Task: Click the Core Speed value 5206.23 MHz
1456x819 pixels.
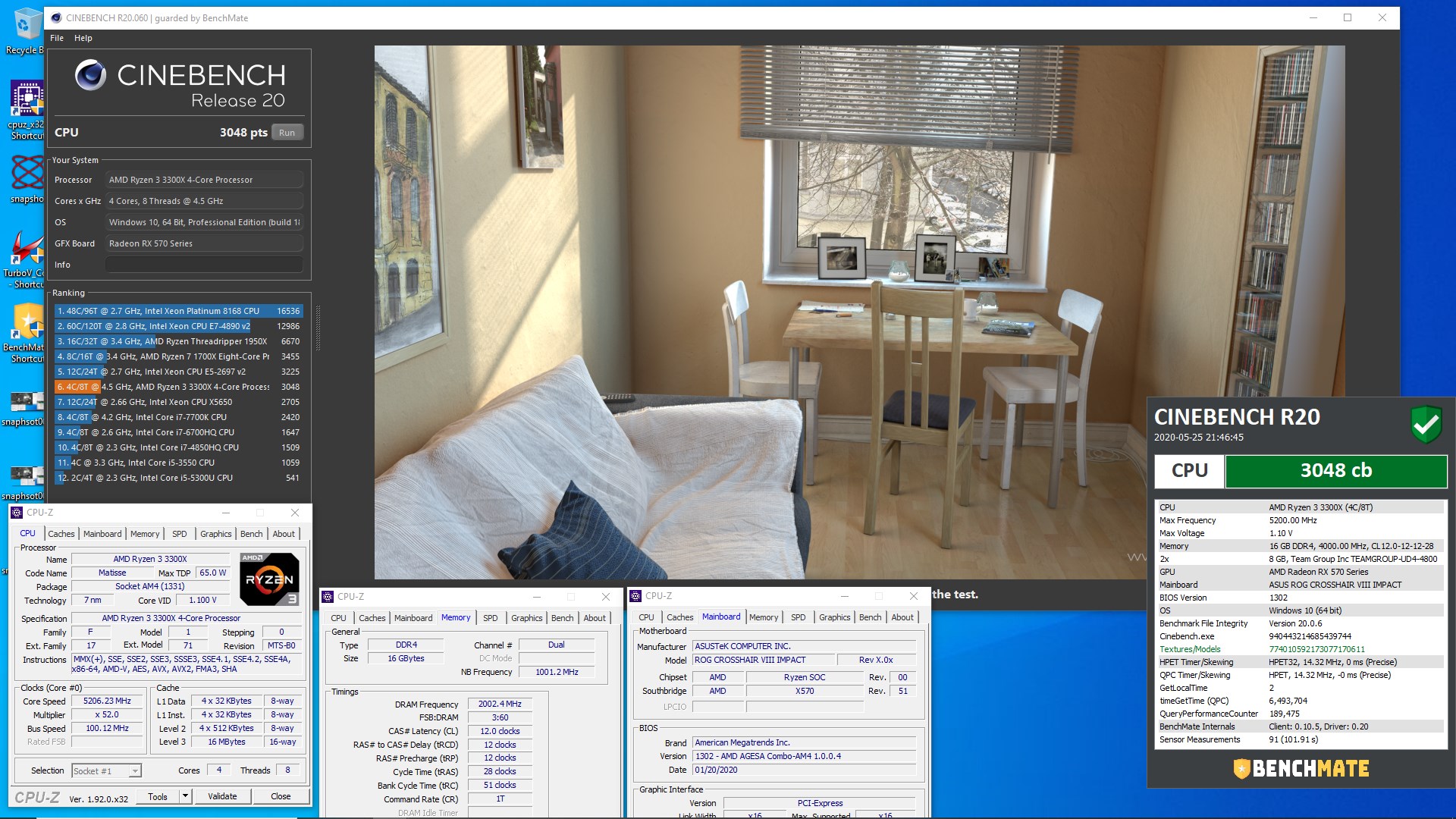Action: pyautogui.click(x=107, y=701)
